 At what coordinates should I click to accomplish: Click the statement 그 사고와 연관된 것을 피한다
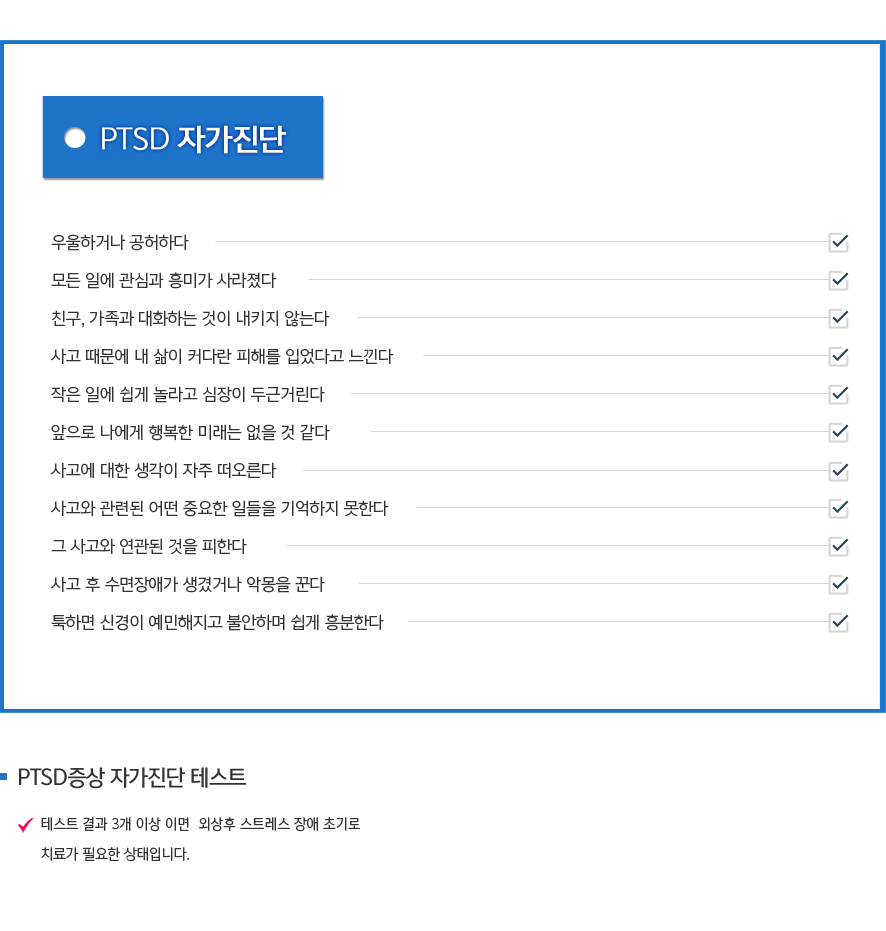pyautogui.click(x=148, y=546)
